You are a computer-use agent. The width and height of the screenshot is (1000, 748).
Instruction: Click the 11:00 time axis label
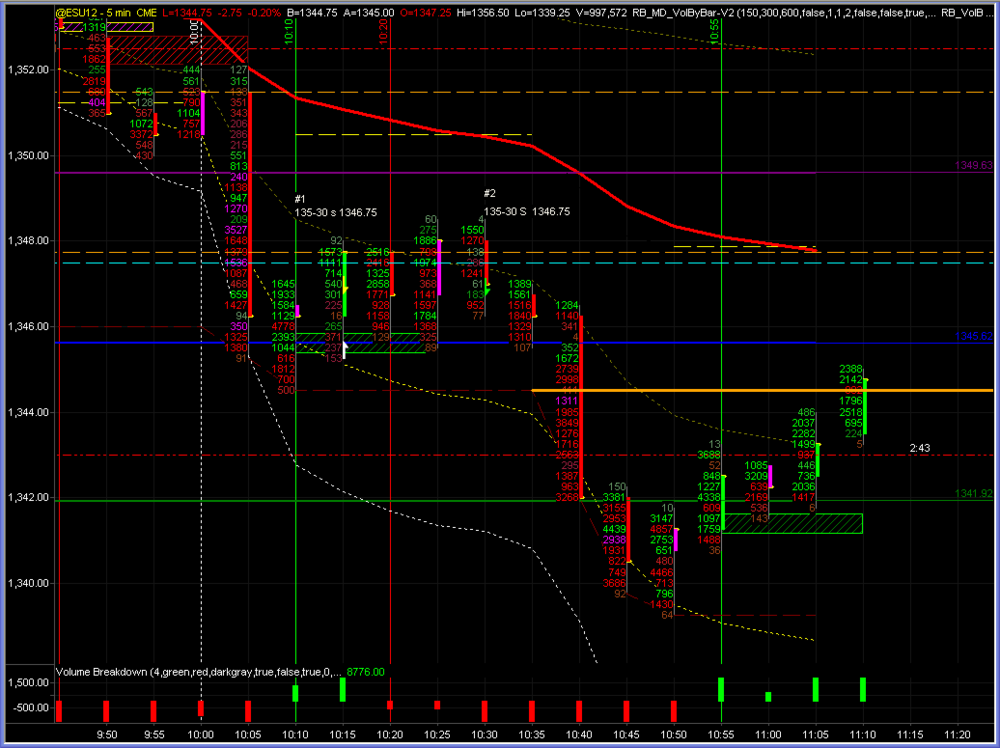tap(768, 735)
